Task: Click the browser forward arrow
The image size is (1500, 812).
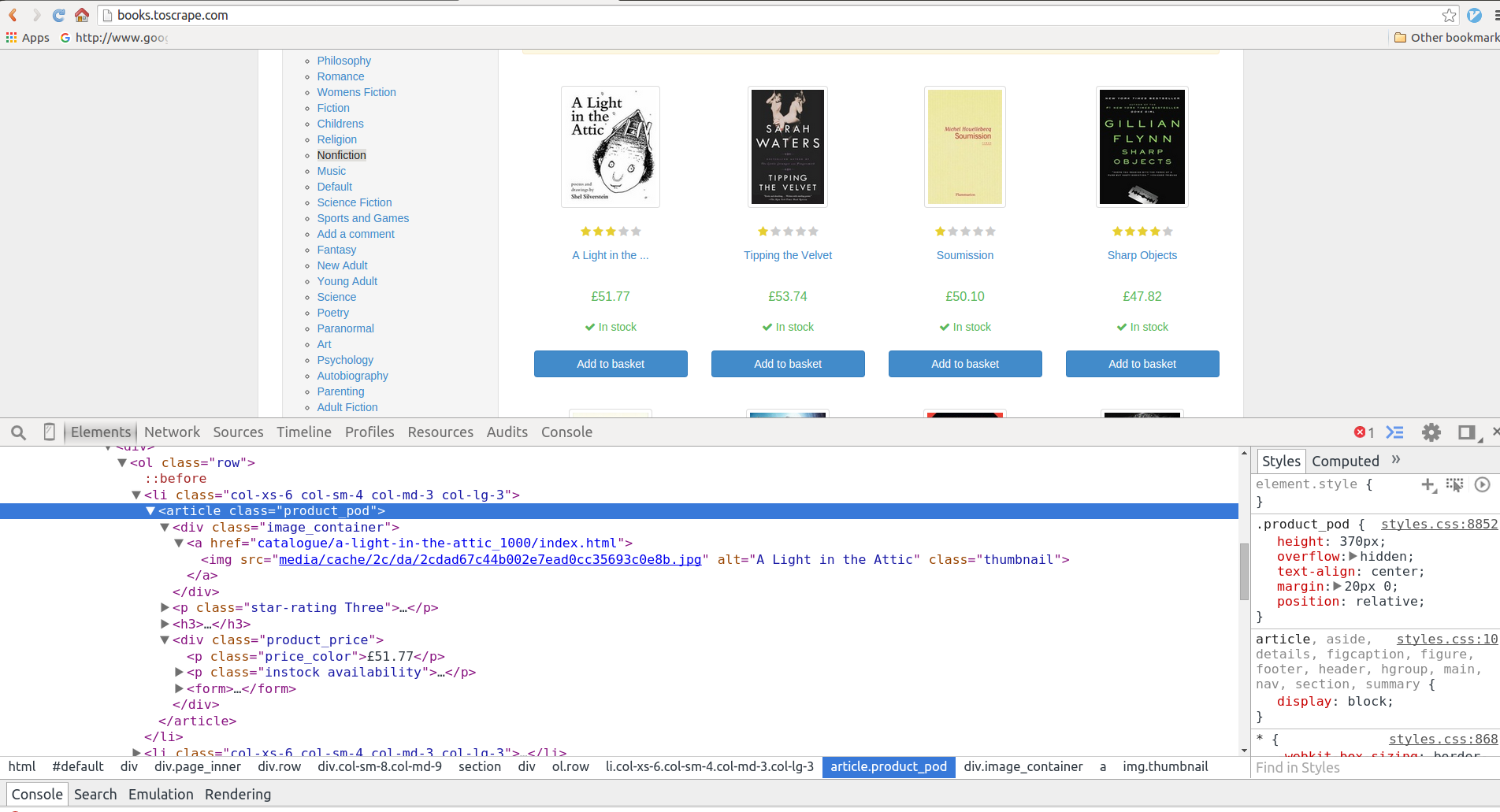Action: click(x=35, y=15)
